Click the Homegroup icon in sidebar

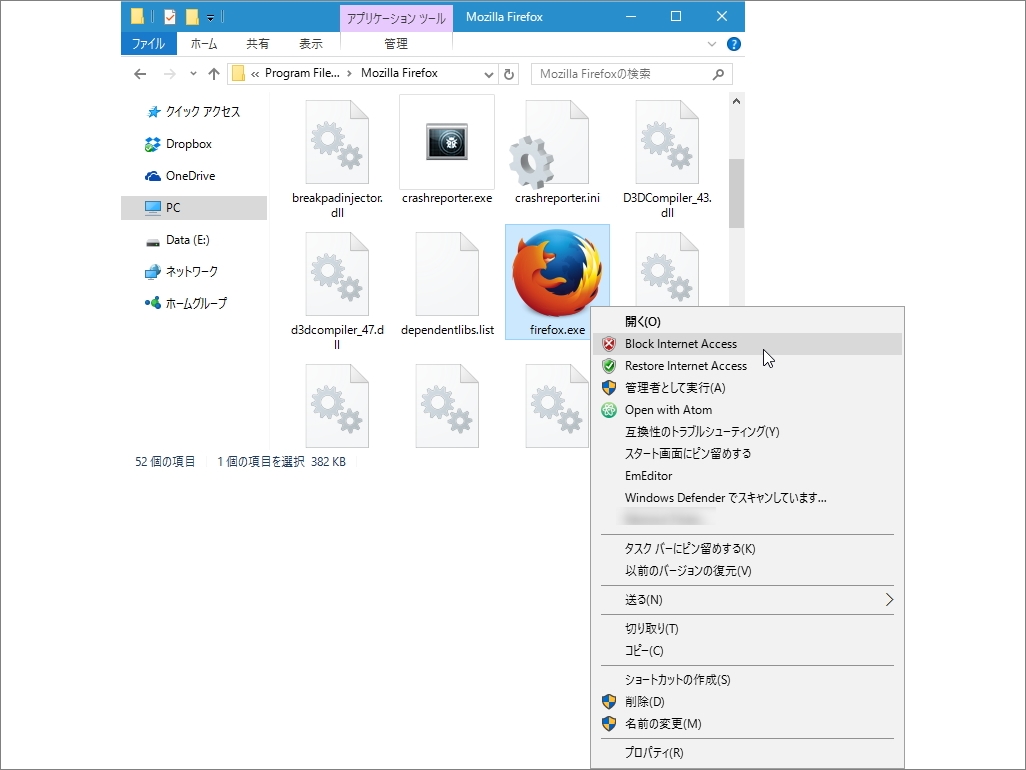point(152,303)
